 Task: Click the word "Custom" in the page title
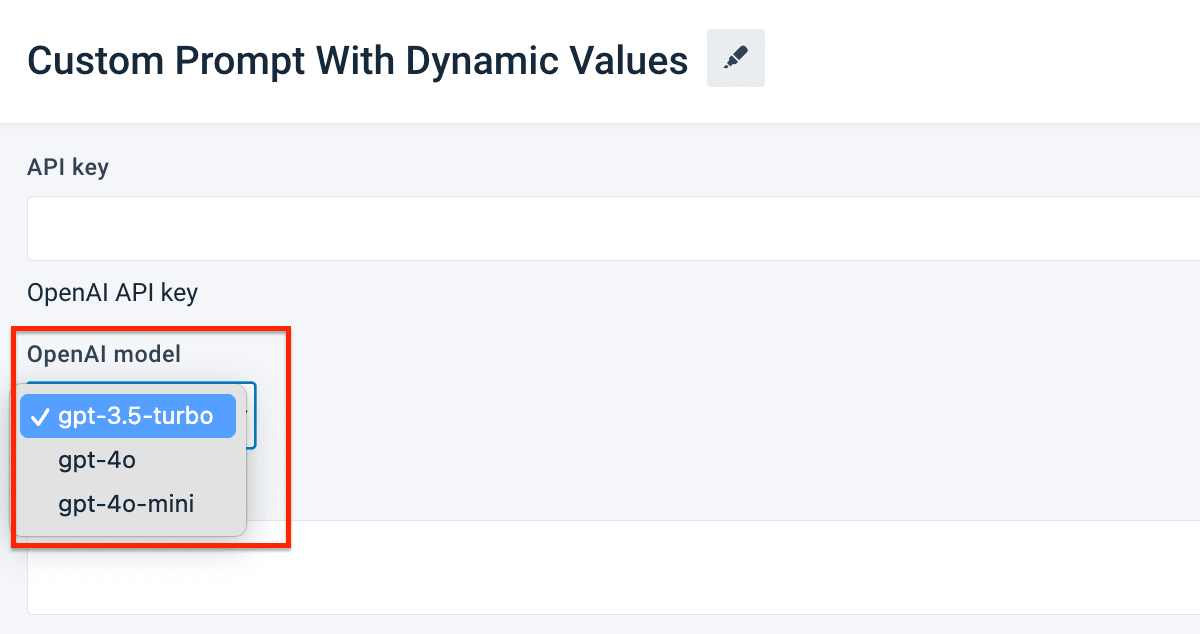(x=96, y=61)
